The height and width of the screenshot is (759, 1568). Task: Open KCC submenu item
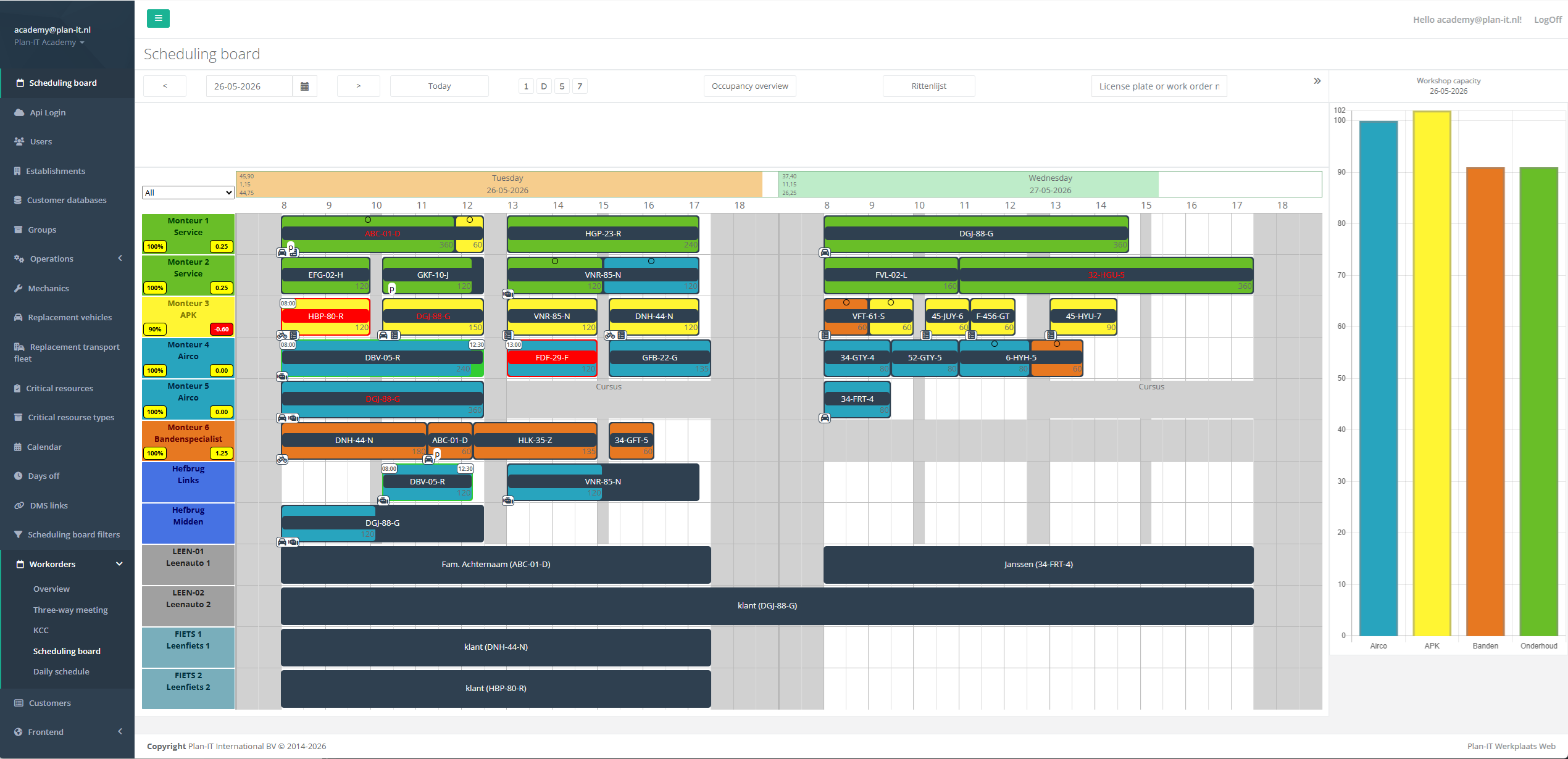coord(41,630)
